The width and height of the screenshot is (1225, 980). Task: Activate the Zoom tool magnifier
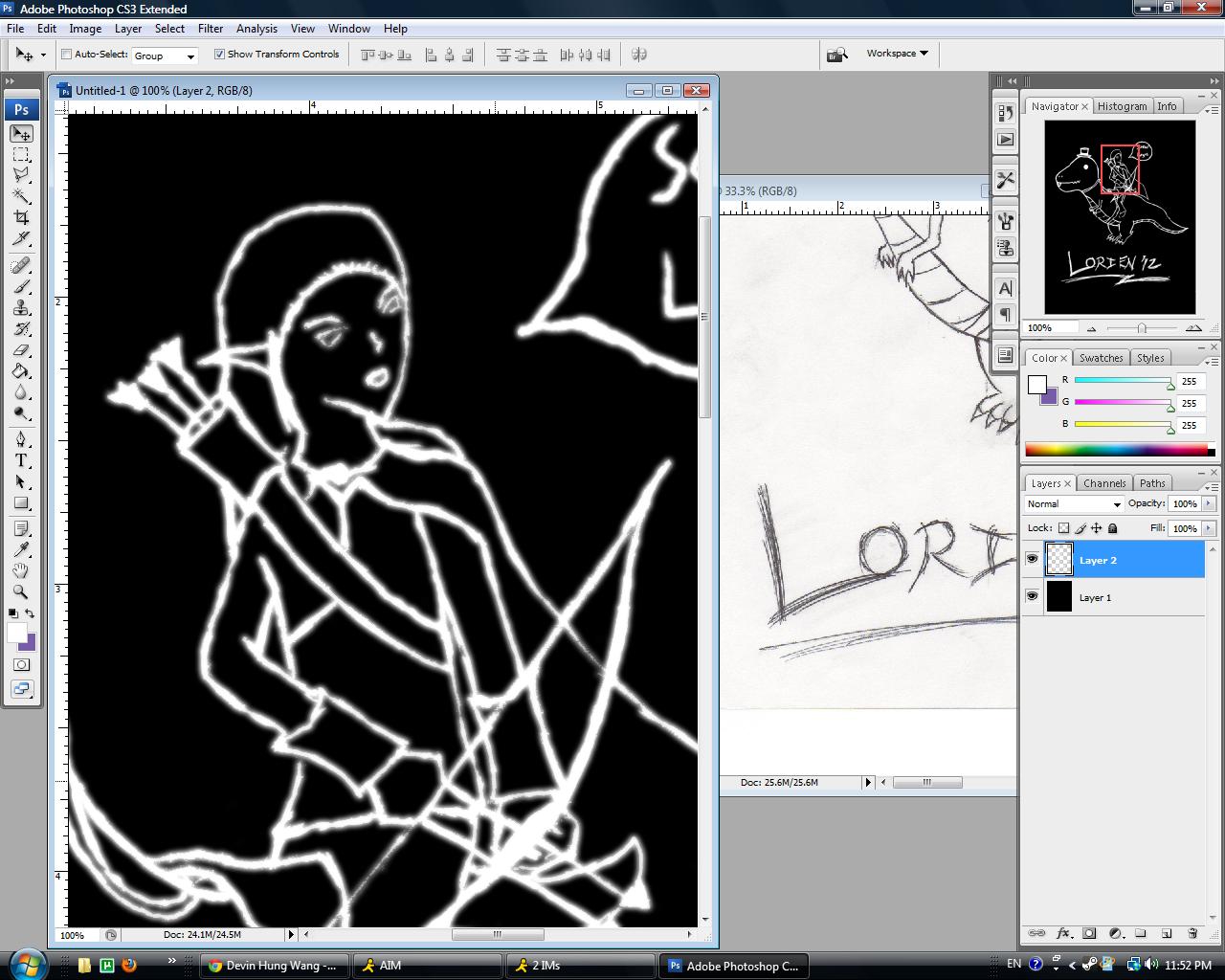(x=21, y=591)
